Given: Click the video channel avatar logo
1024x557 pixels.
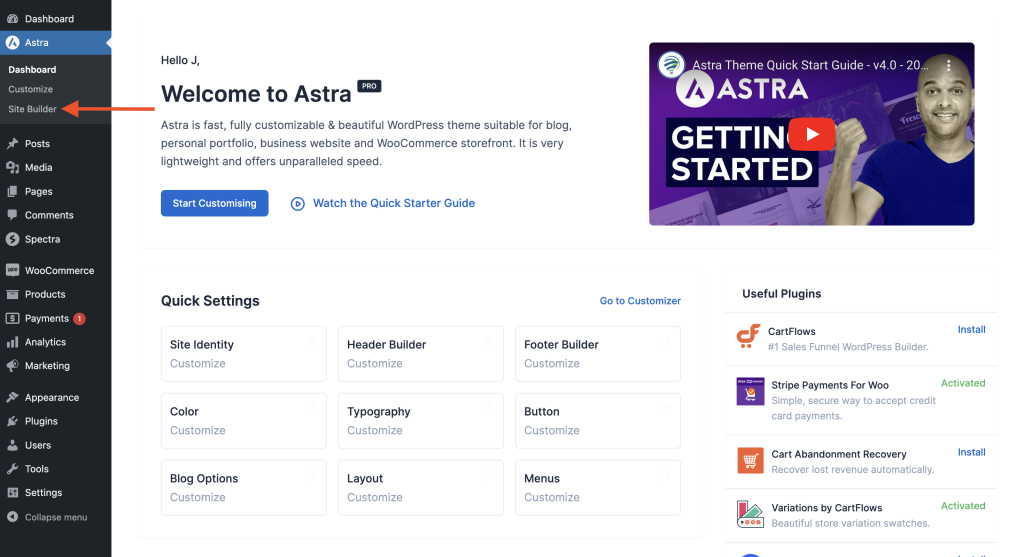Looking at the screenshot, I should point(671,65).
